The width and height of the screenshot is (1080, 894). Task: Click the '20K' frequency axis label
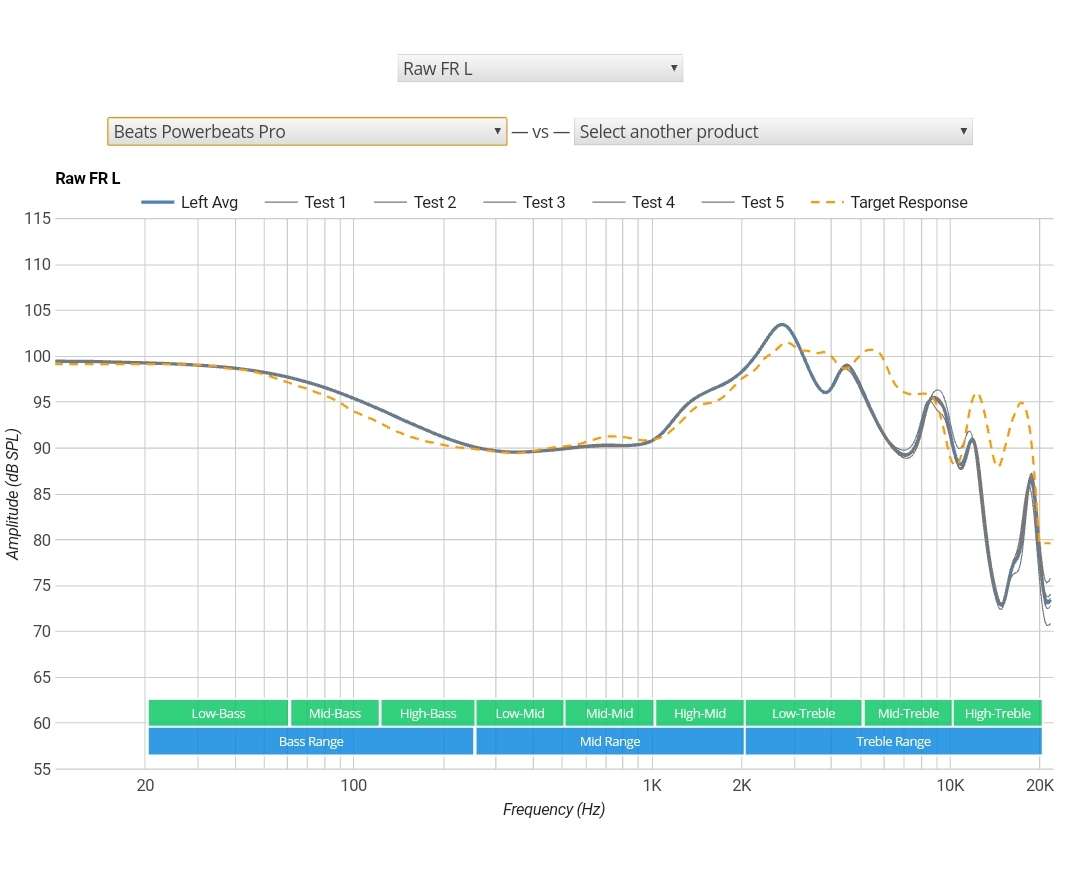coord(1039,785)
